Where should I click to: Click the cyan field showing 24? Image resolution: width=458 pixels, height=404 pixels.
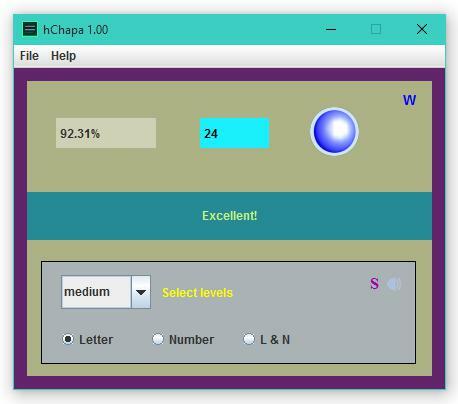click(x=234, y=133)
